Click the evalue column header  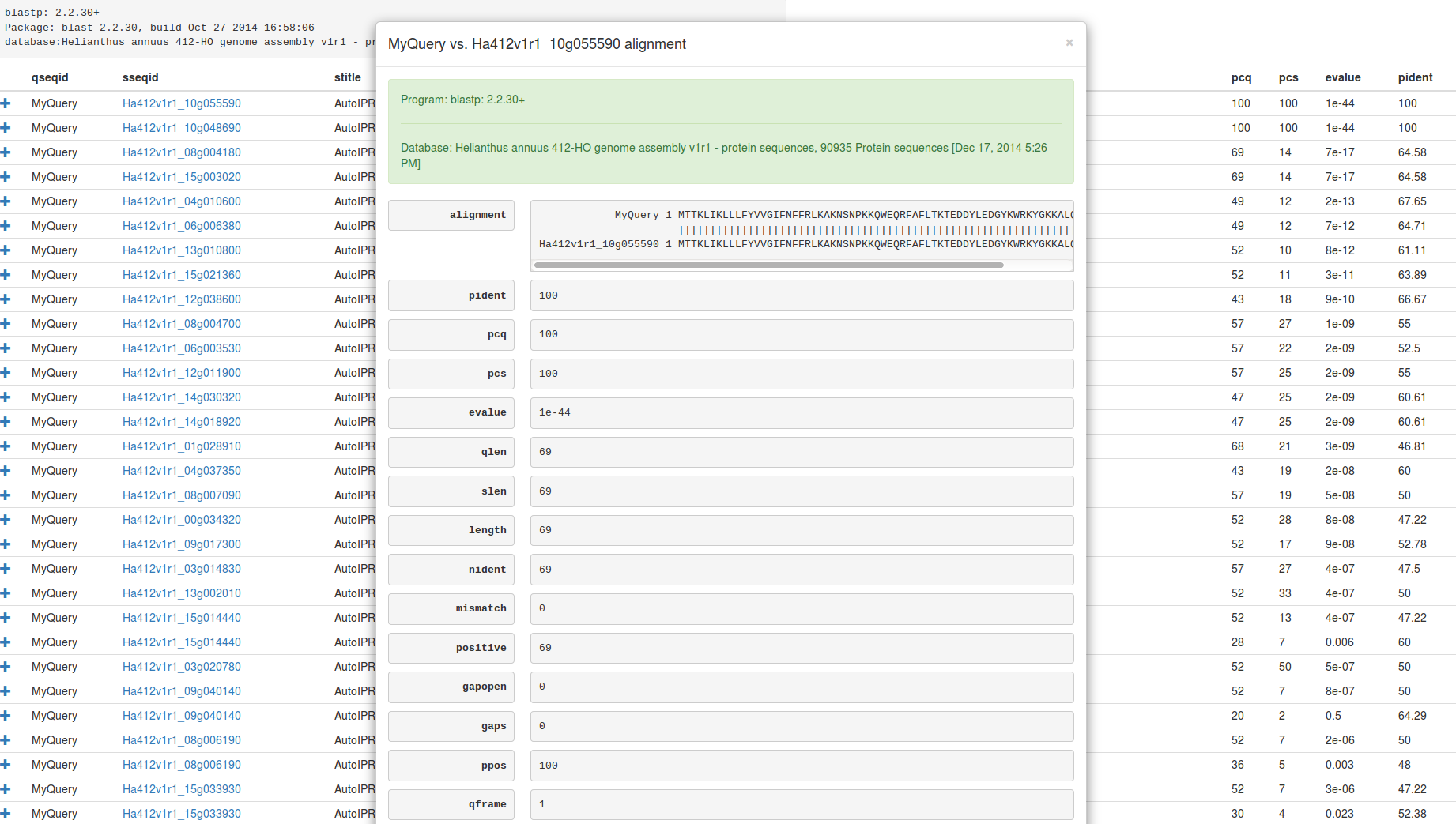coord(1342,77)
